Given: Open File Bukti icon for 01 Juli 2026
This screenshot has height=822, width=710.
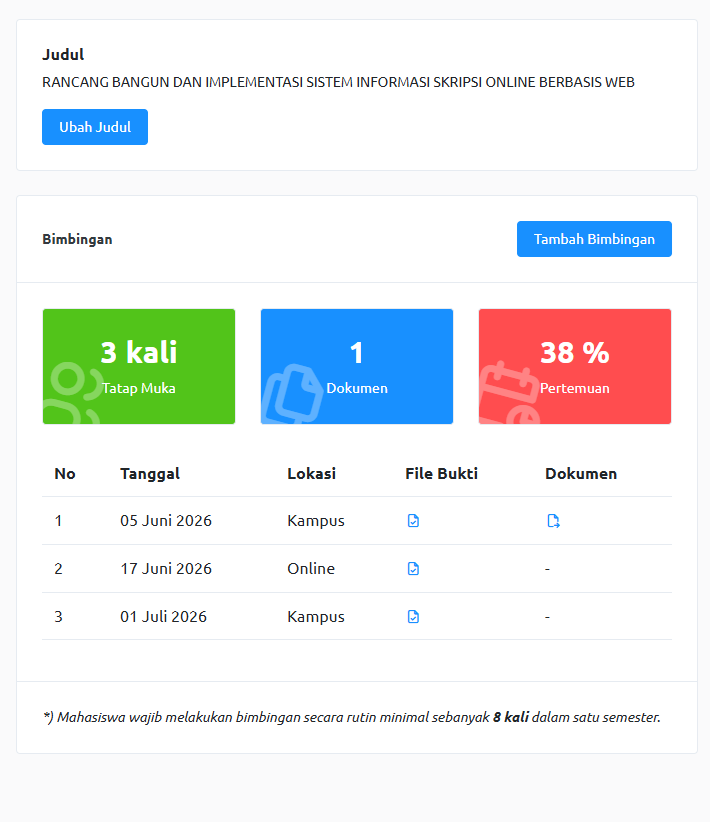Looking at the screenshot, I should click(x=413, y=616).
